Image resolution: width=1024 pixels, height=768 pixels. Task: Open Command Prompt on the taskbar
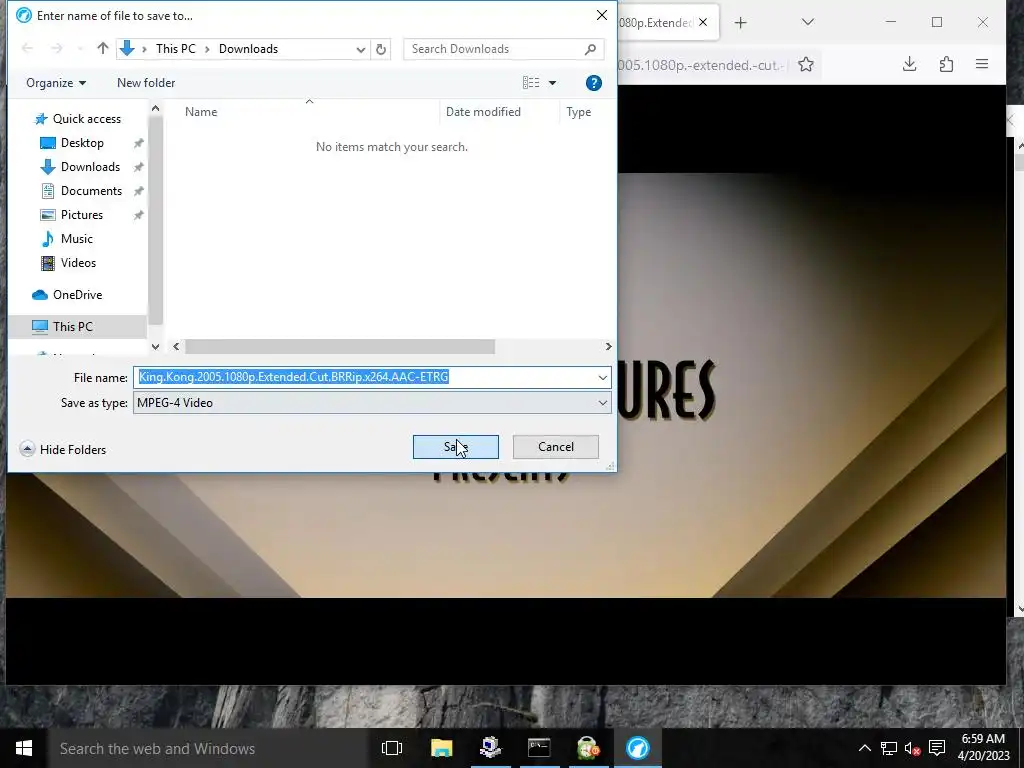[539, 748]
